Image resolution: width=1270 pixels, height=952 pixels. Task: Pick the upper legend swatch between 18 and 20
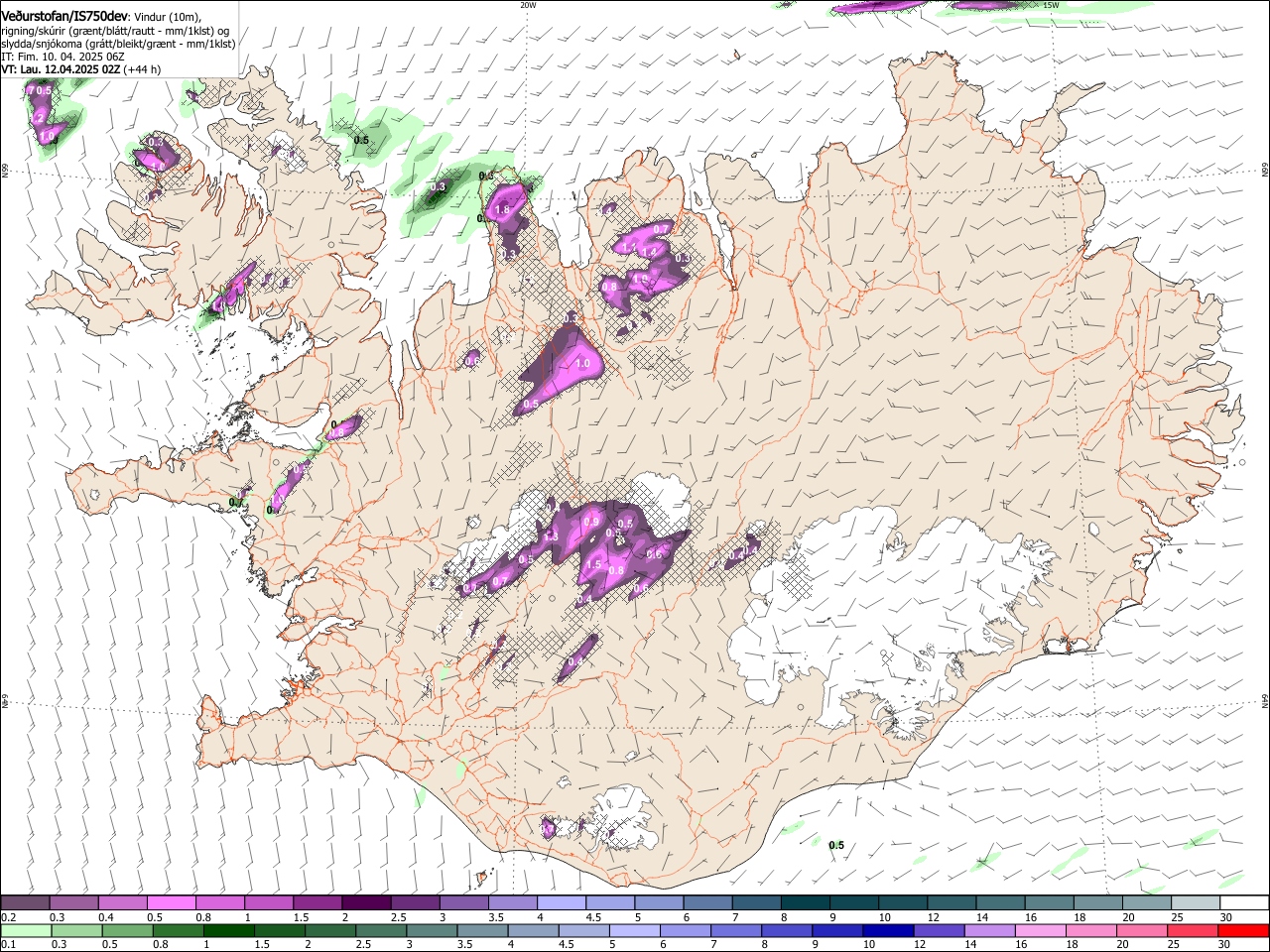[x=1097, y=902]
